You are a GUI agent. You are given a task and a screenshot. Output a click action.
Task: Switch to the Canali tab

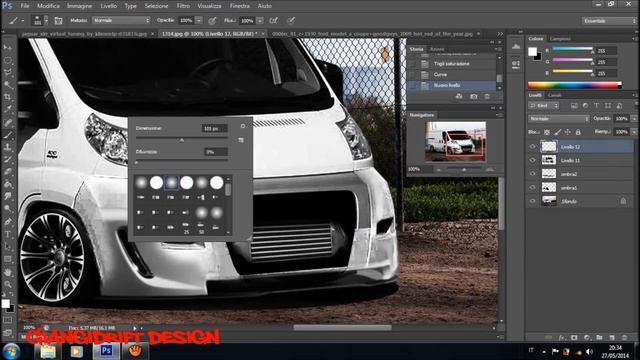point(555,95)
